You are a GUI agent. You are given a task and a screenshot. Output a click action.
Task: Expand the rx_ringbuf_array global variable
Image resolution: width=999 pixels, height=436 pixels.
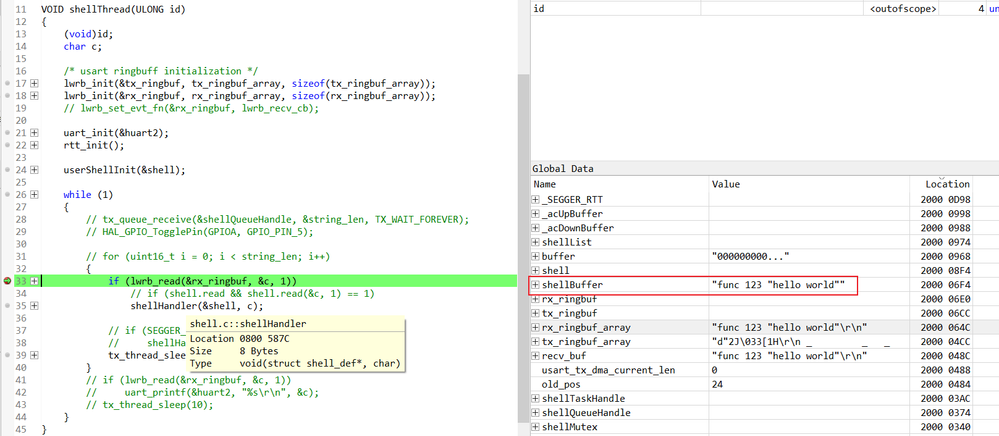[x=536, y=328]
